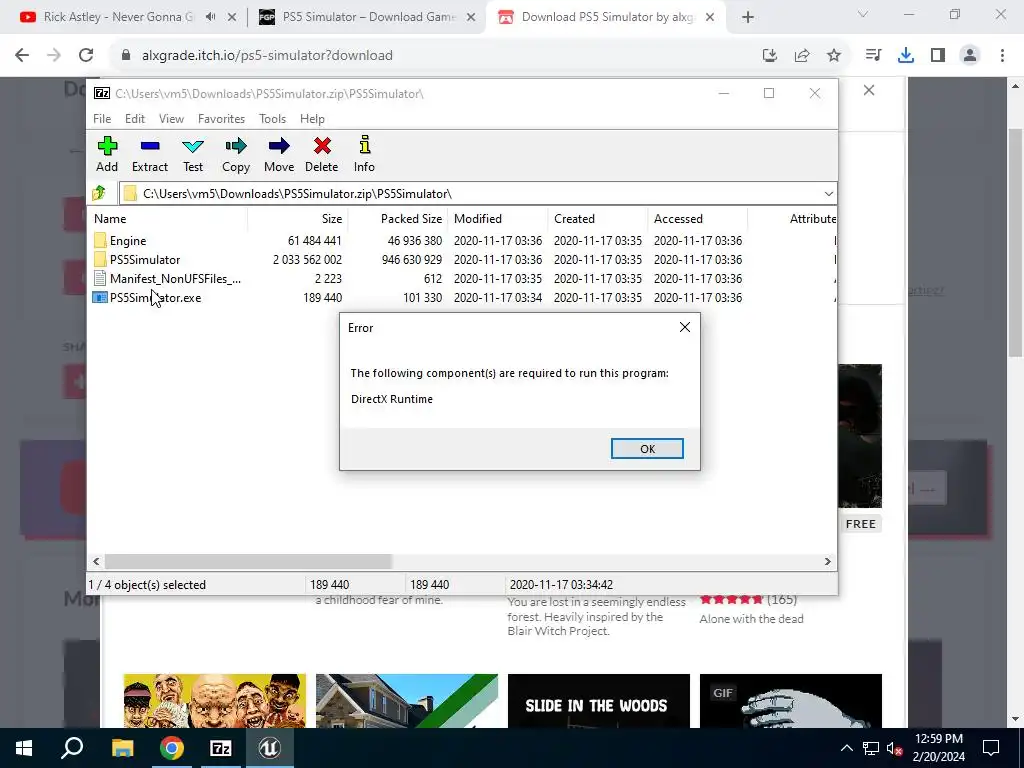Open the house game thumbnail

[x=406, y=701]
